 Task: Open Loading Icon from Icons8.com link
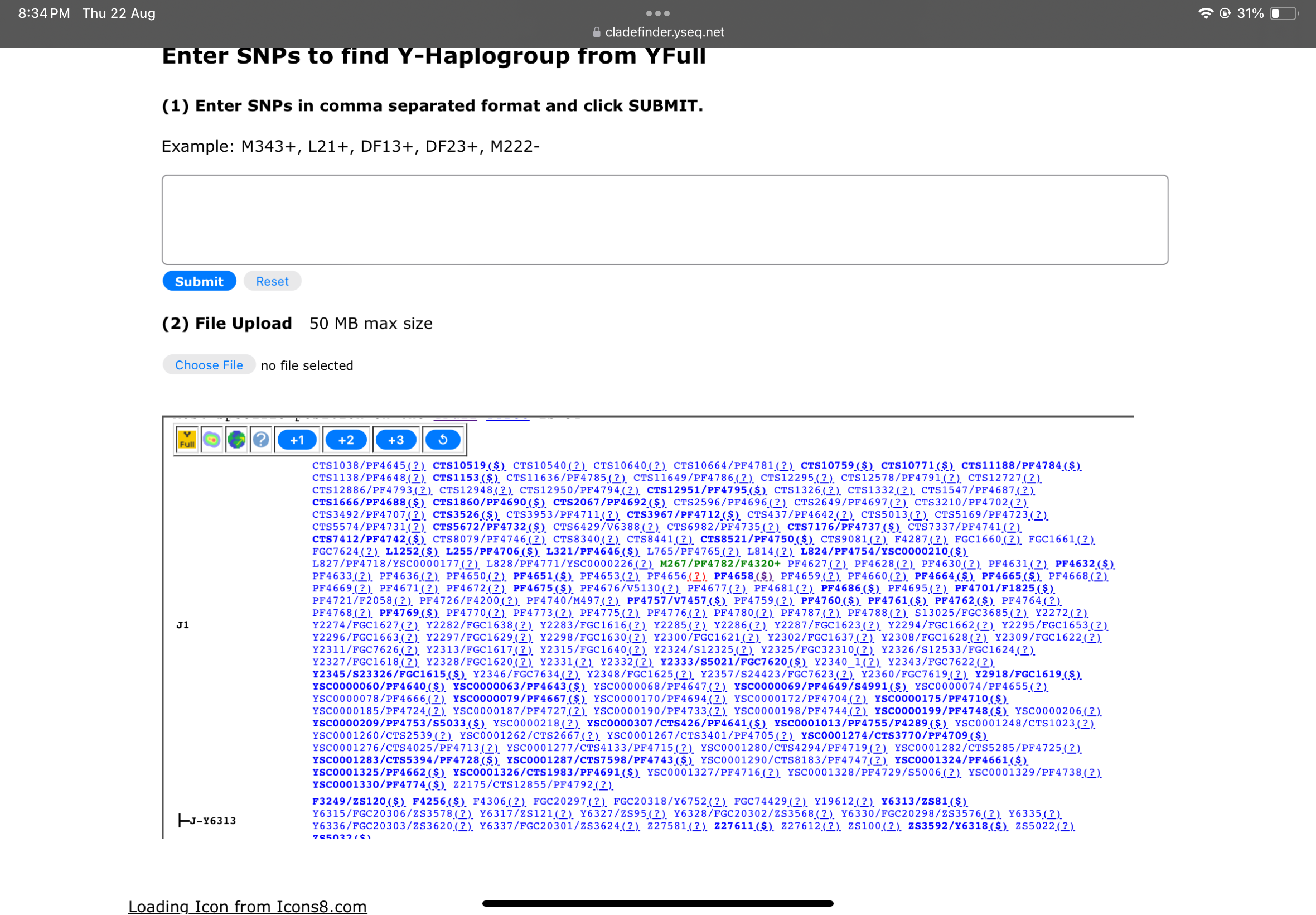point(248,907)
